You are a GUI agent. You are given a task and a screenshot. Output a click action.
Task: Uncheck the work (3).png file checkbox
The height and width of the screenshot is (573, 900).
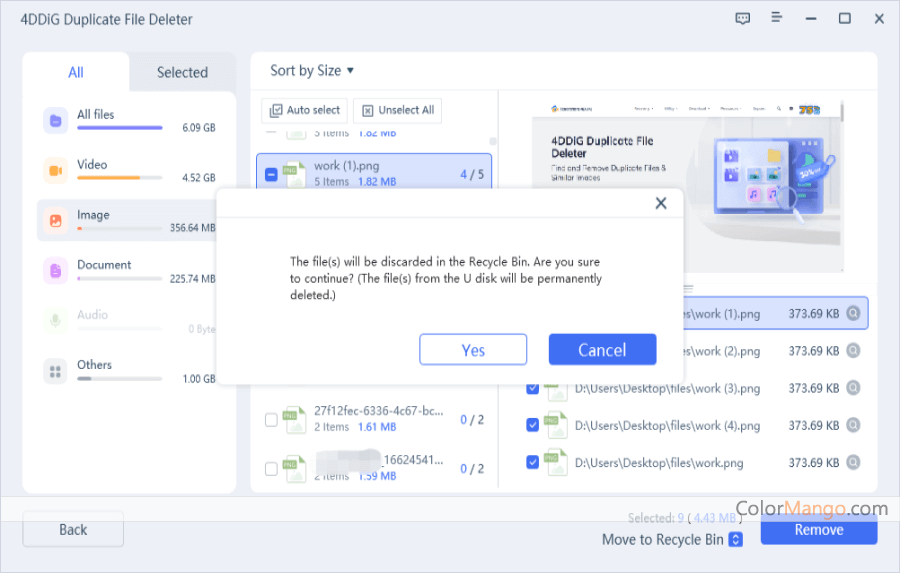(532, 388)
